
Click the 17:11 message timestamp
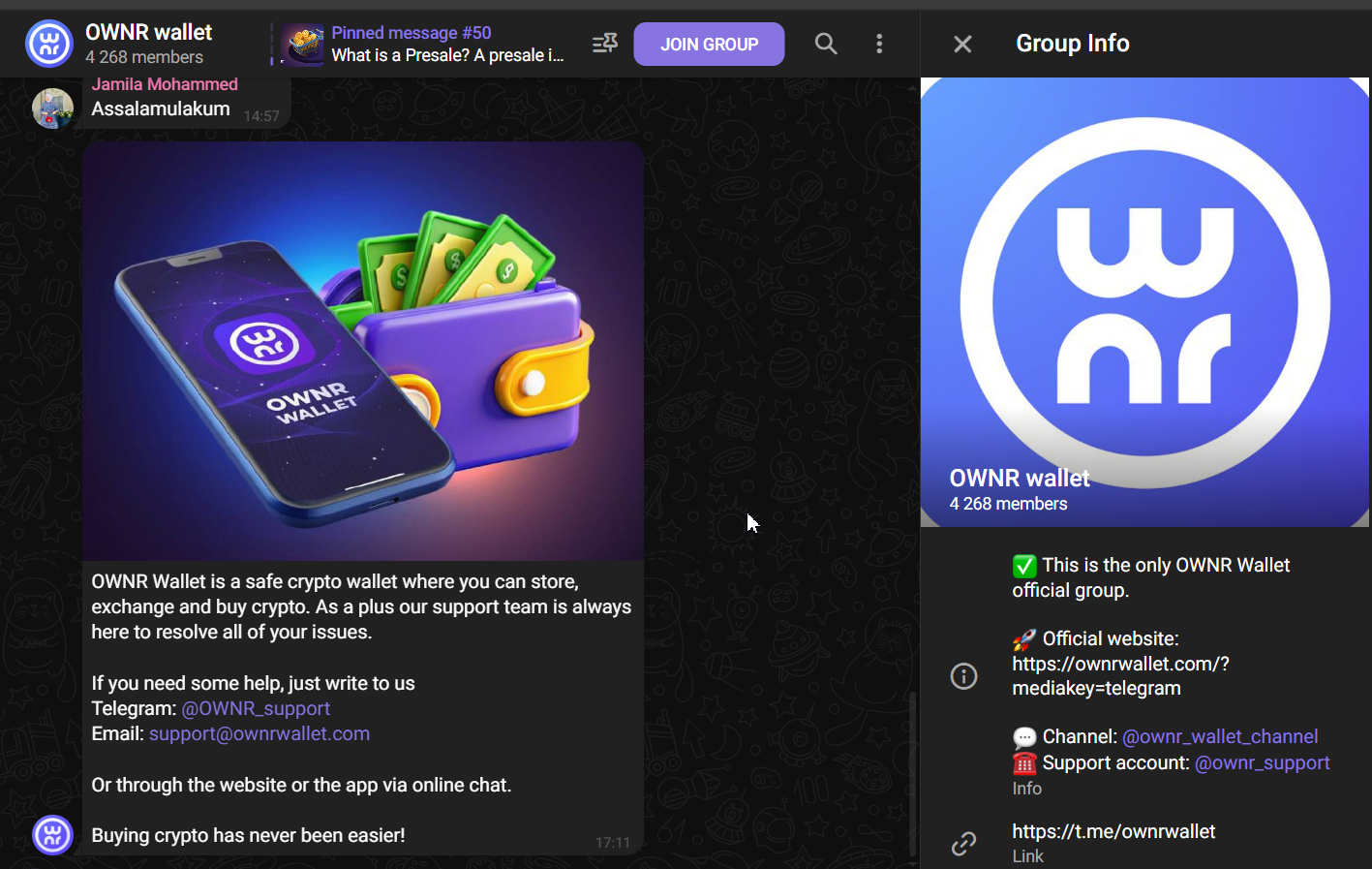coord(613,843)
